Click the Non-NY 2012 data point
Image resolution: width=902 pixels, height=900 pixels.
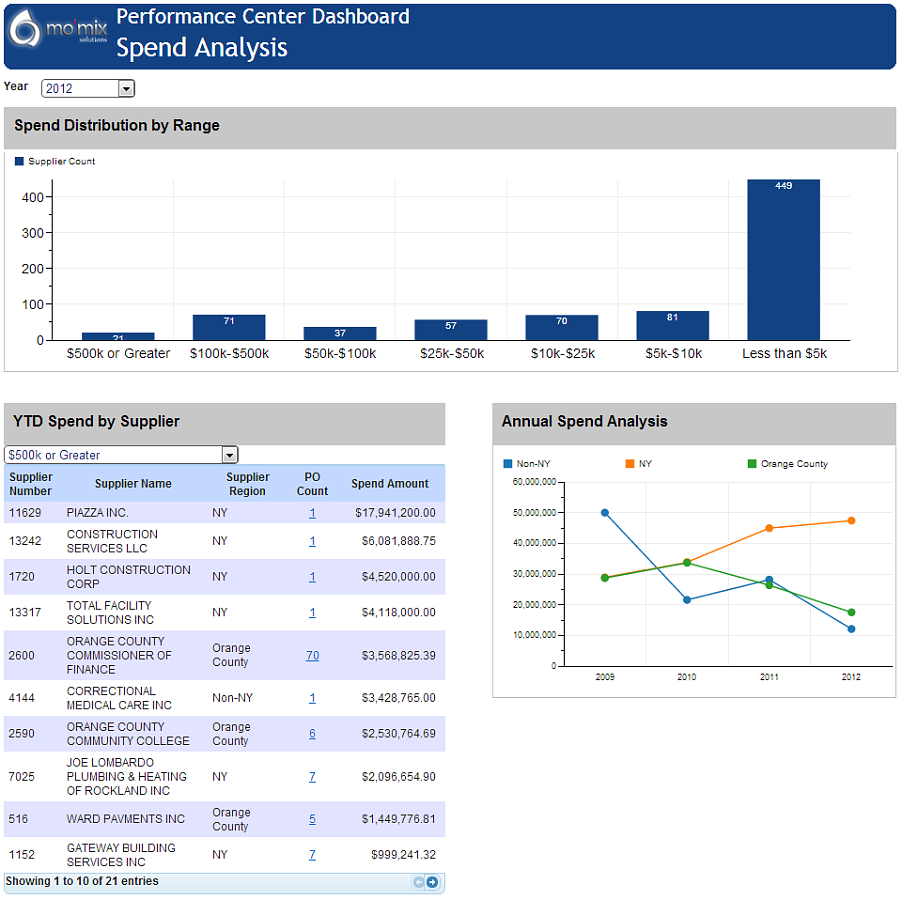pyautogui.click(x=851, y=629)
